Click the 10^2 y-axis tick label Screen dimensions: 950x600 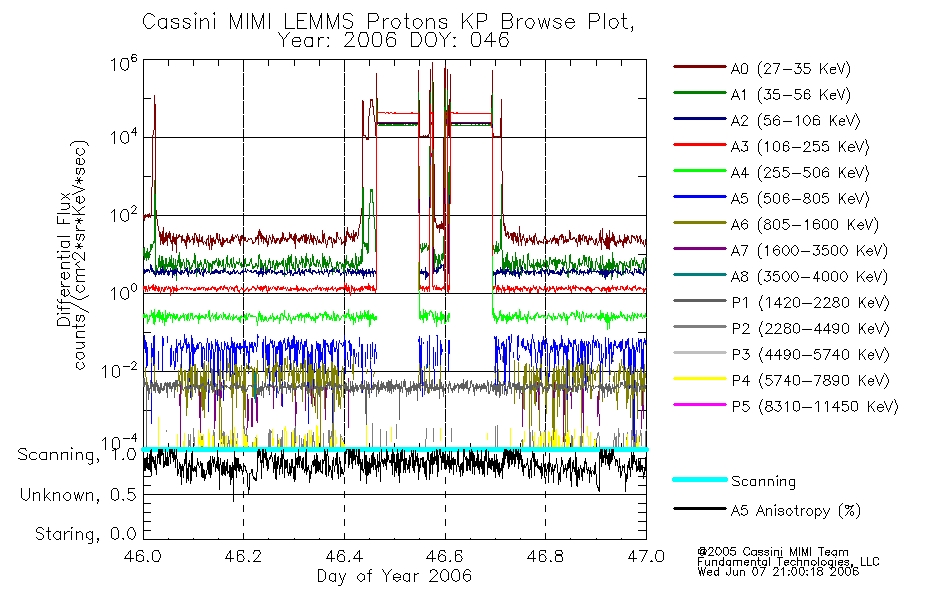124,215
